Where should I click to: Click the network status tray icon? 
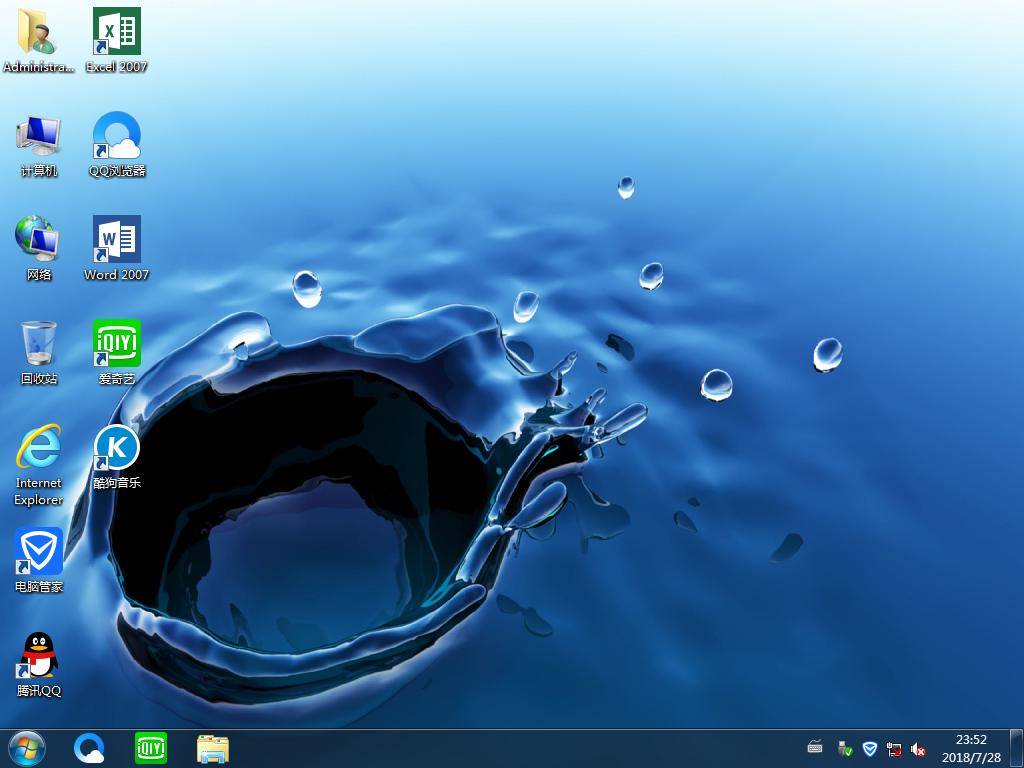point(894,749)
